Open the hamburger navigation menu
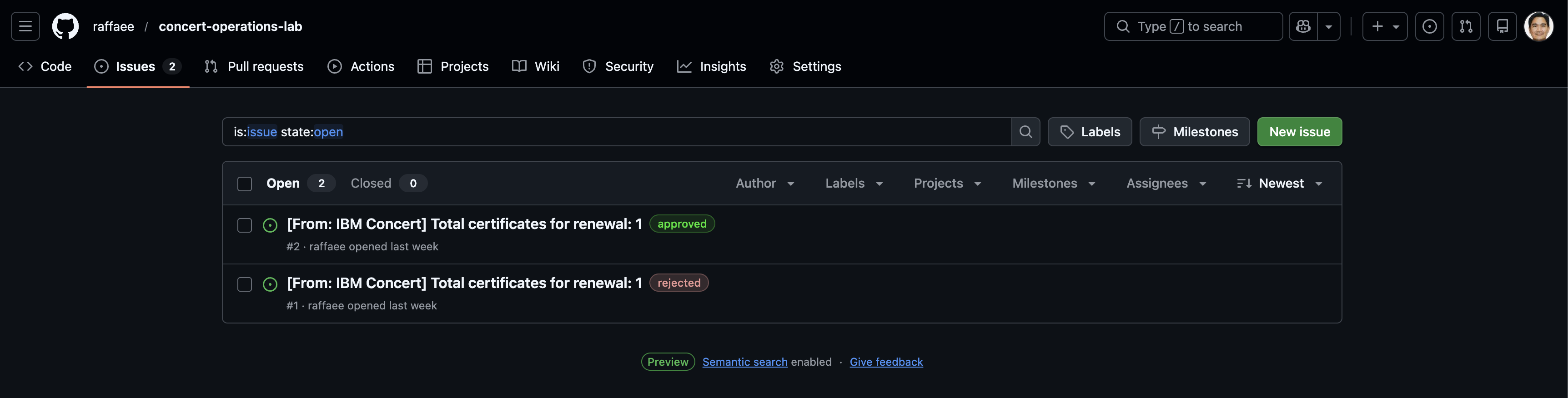1568x398 pixels. point(25,26)
